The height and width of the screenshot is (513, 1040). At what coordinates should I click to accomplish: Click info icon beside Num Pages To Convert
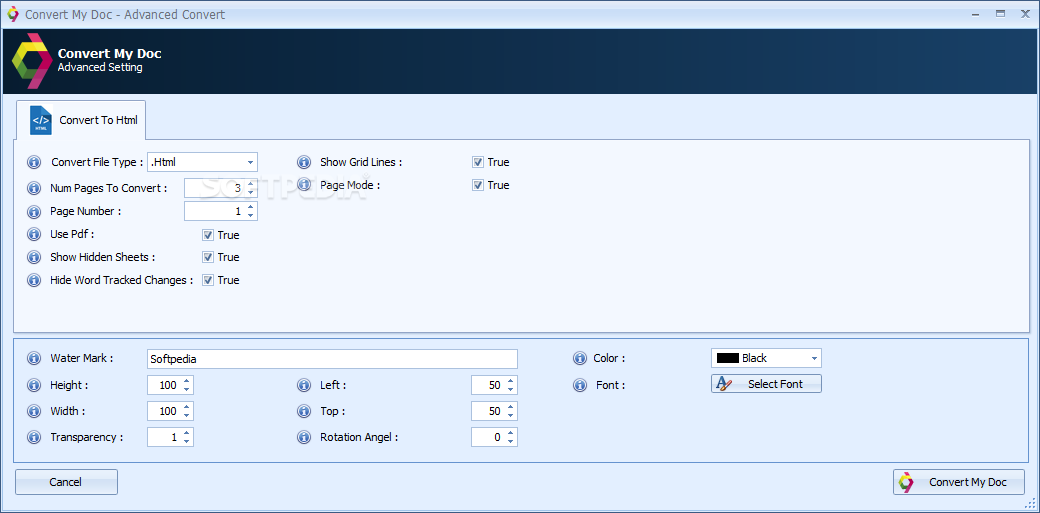[34, 188]
